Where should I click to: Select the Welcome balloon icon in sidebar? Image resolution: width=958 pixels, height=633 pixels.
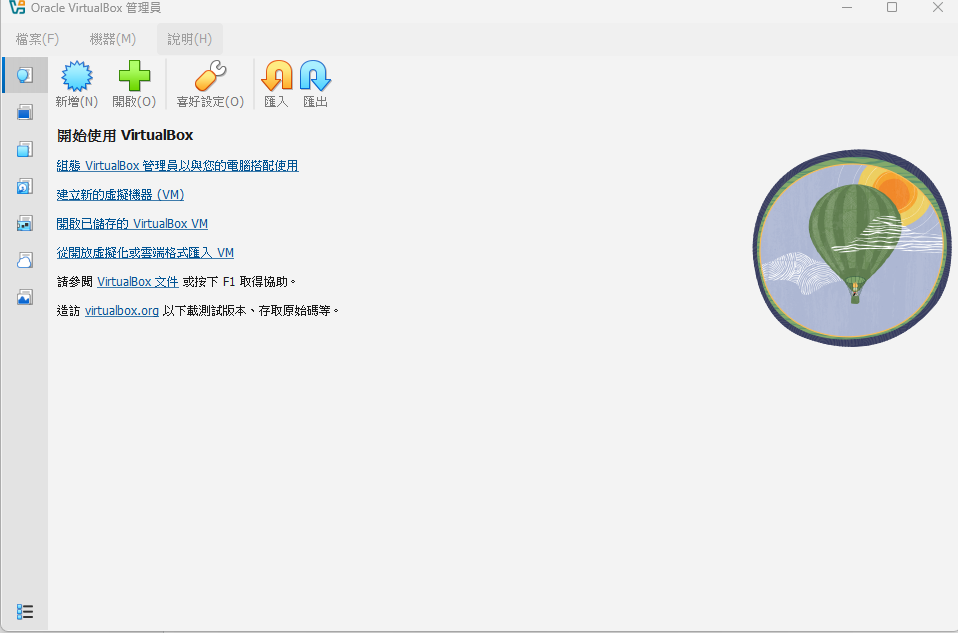click(x=24, y=75)
